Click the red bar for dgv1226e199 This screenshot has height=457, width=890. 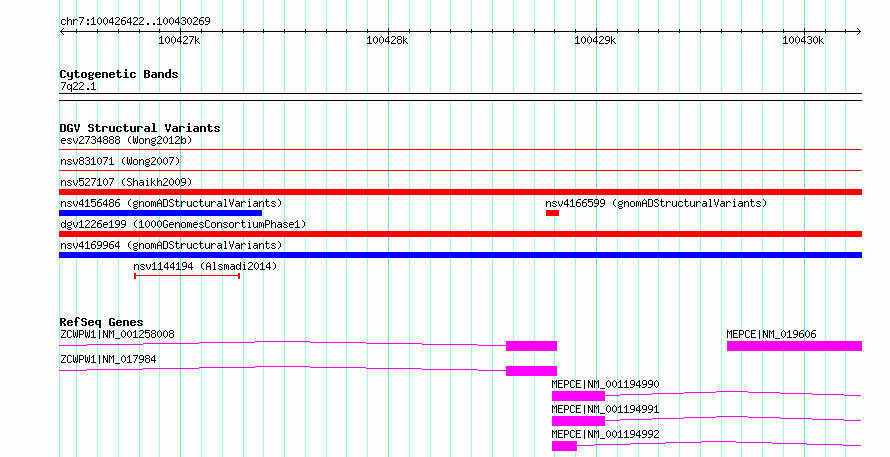pos(460,234)
